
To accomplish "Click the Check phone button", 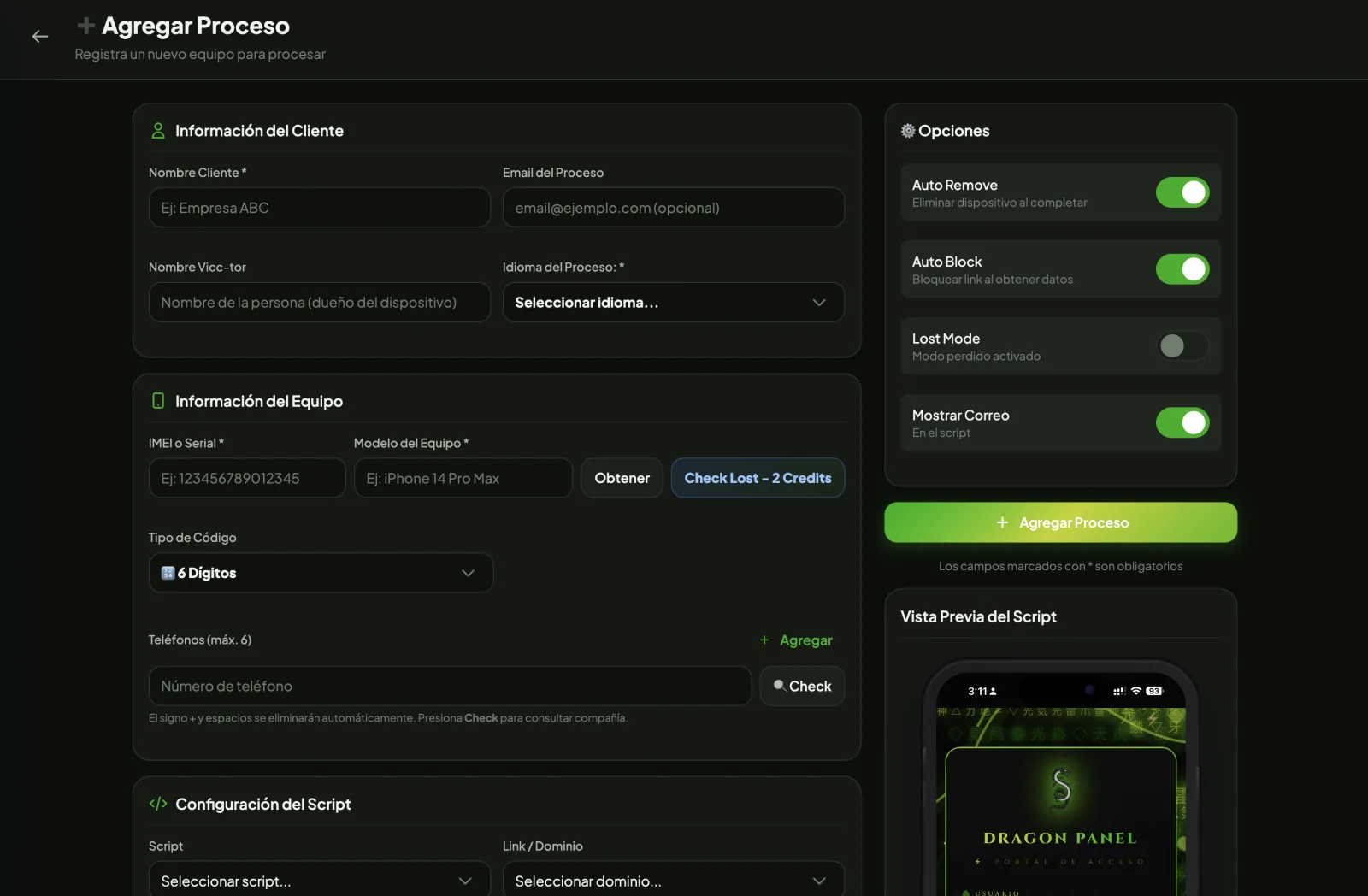I will (x=803, y=686).
